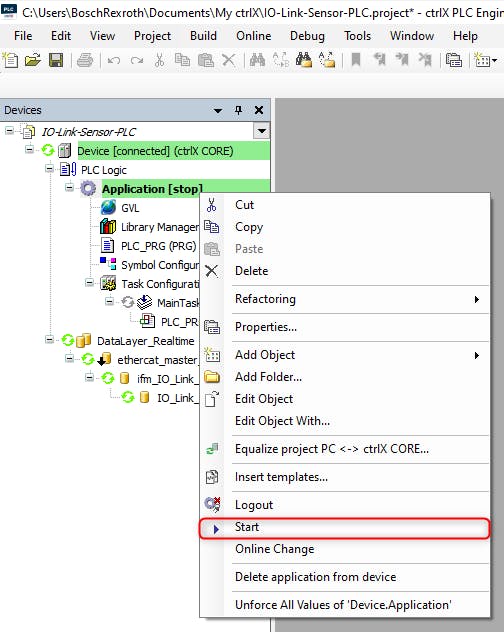Collapse the Device [connected] node
This screenshot has height=632, width=504.
click(x=29, y=150)
